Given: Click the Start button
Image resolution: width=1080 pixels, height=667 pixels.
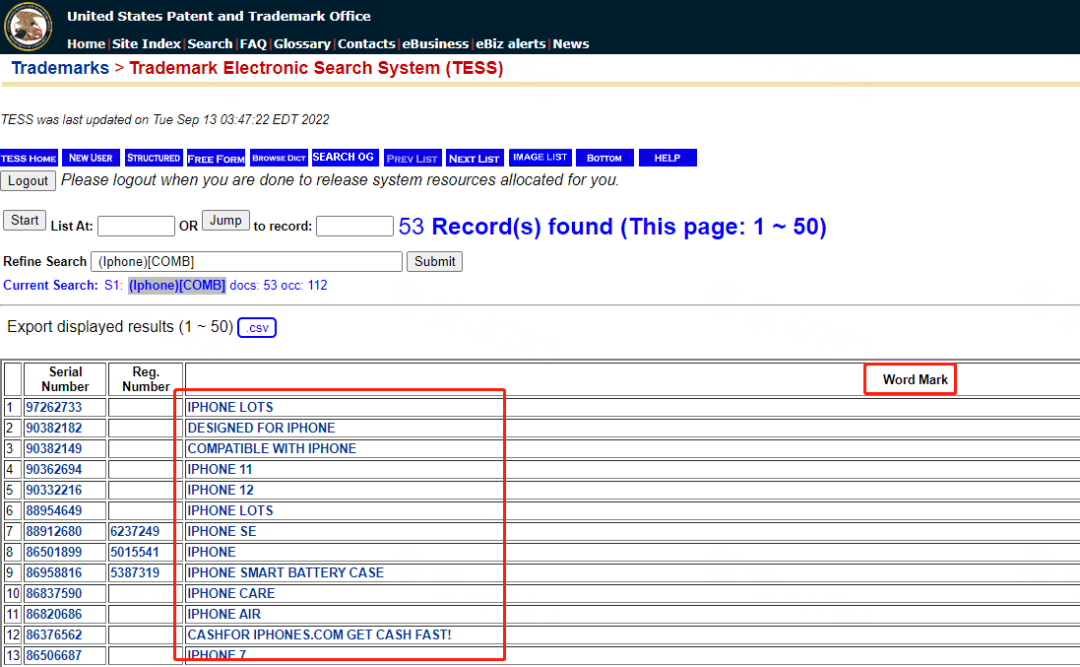Looking at the screenshot, I should 25,220.
